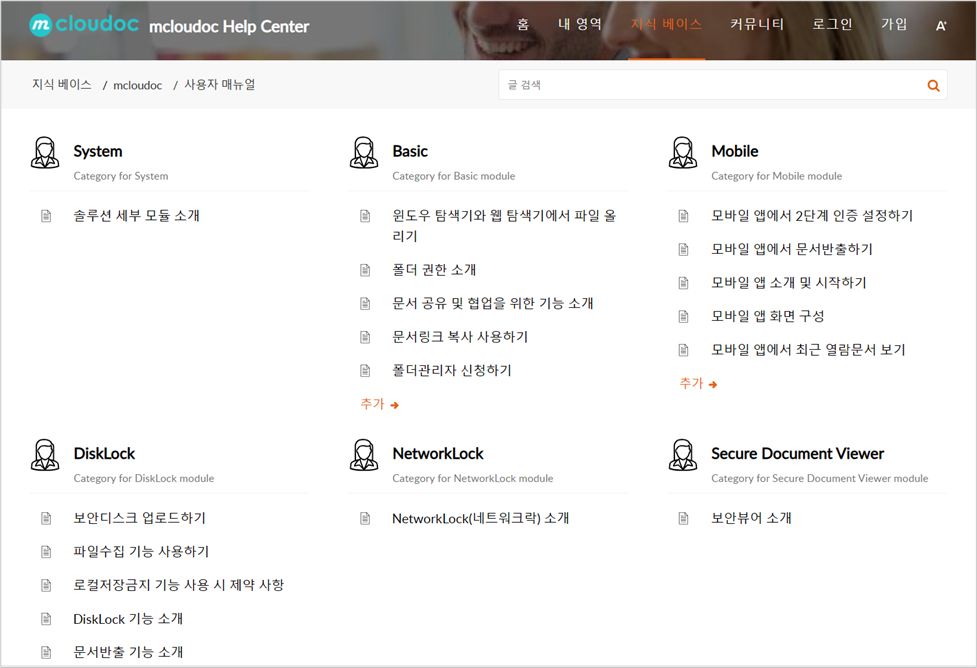Click the 사용자 매뉴얼 breadcrumb link
Image resolution: width=977 pixels, height=668 pixels.
(220, 85)
